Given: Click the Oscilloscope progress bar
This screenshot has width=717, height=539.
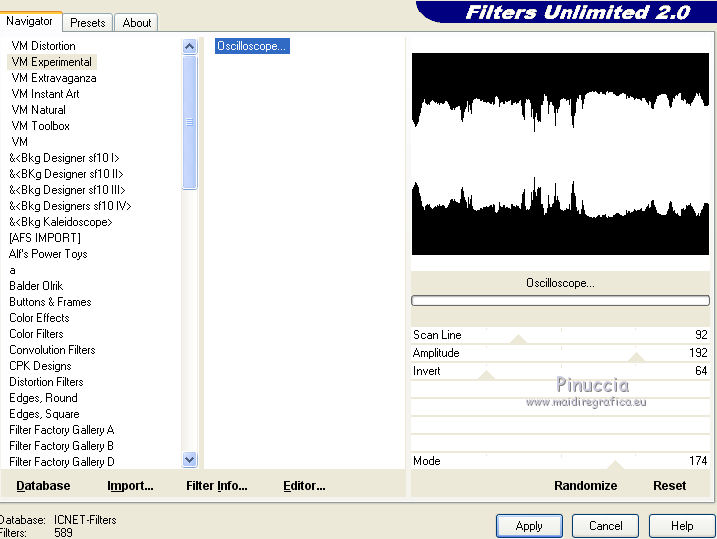Looking at the screenshot, I should (x=560, y=300).
